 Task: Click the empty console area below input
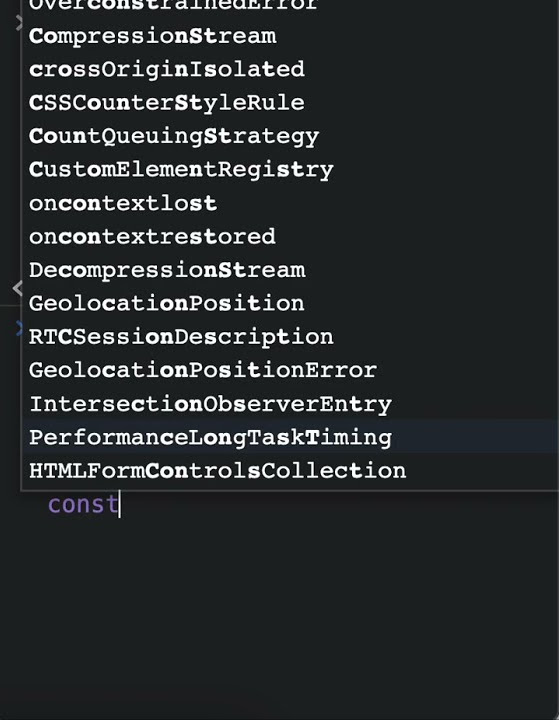tap(279, 615)
